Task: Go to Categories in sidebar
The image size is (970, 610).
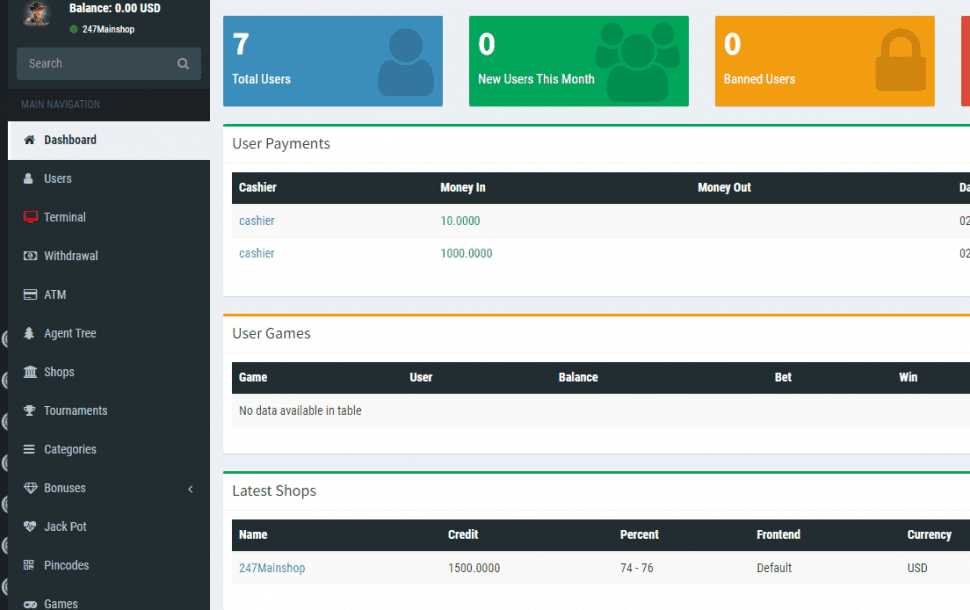Action: tap(70, 450)
